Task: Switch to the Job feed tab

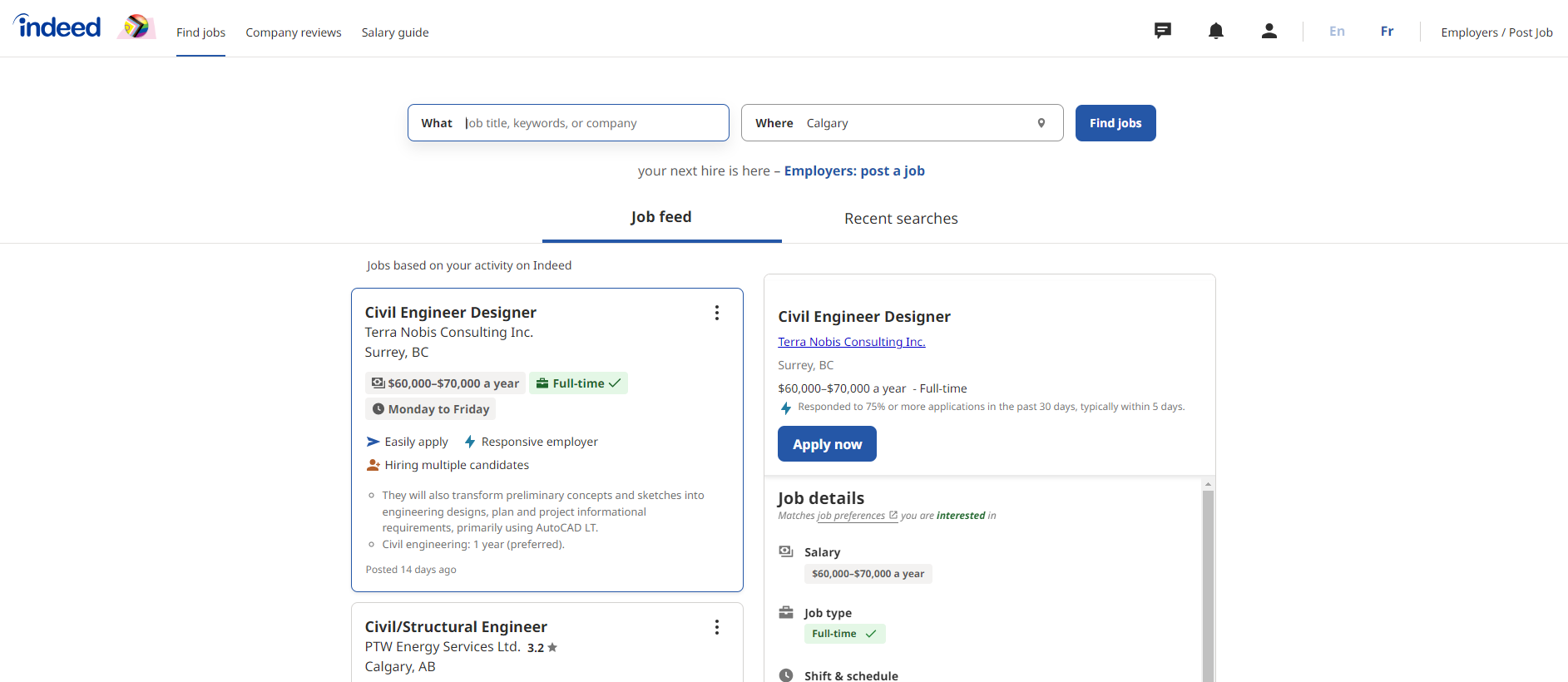Action: point(661,217)
